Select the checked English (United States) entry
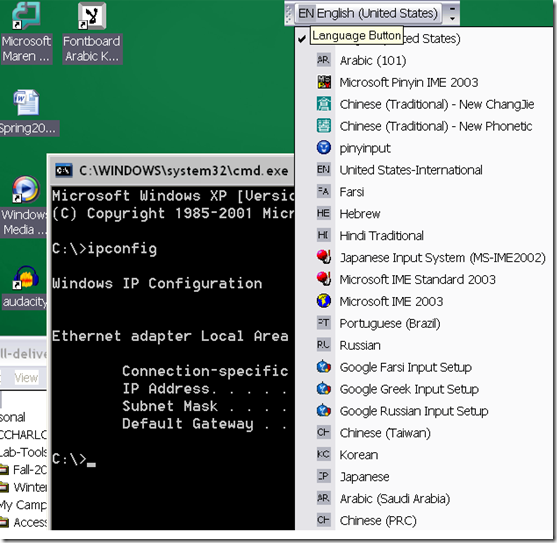The image size is (557, 543). click(424, 38)
